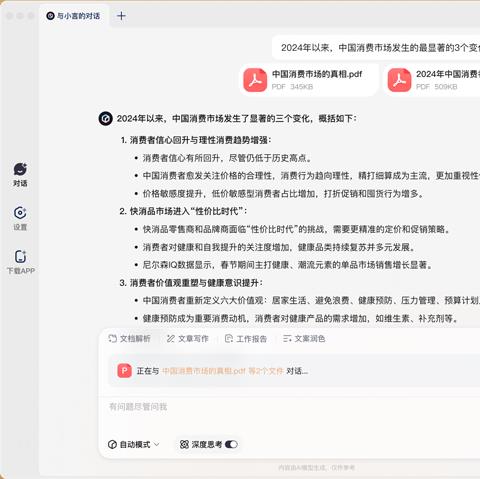
Task: Click the assistant avatar beside the reply
Action: tap(106, 119)
